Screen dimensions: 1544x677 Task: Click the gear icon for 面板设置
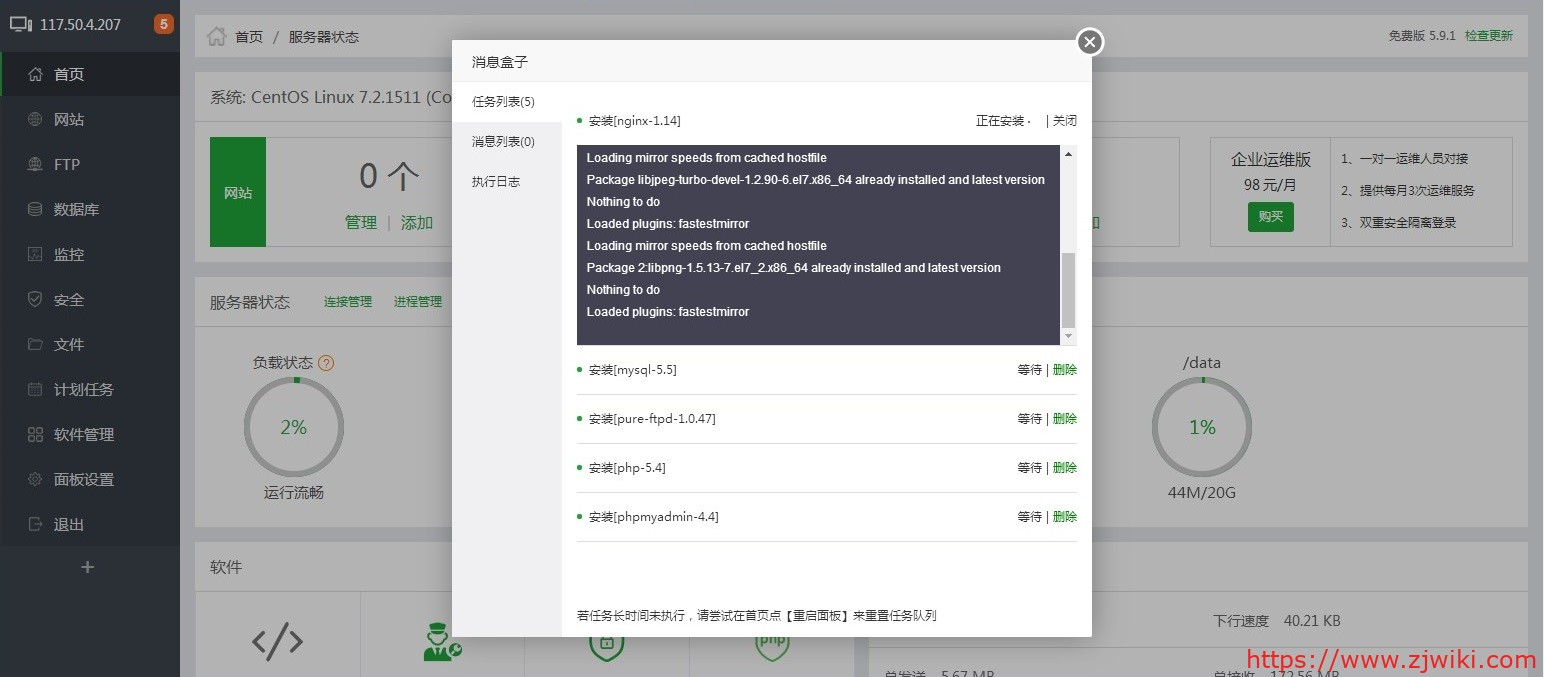[x=35, y=479]
